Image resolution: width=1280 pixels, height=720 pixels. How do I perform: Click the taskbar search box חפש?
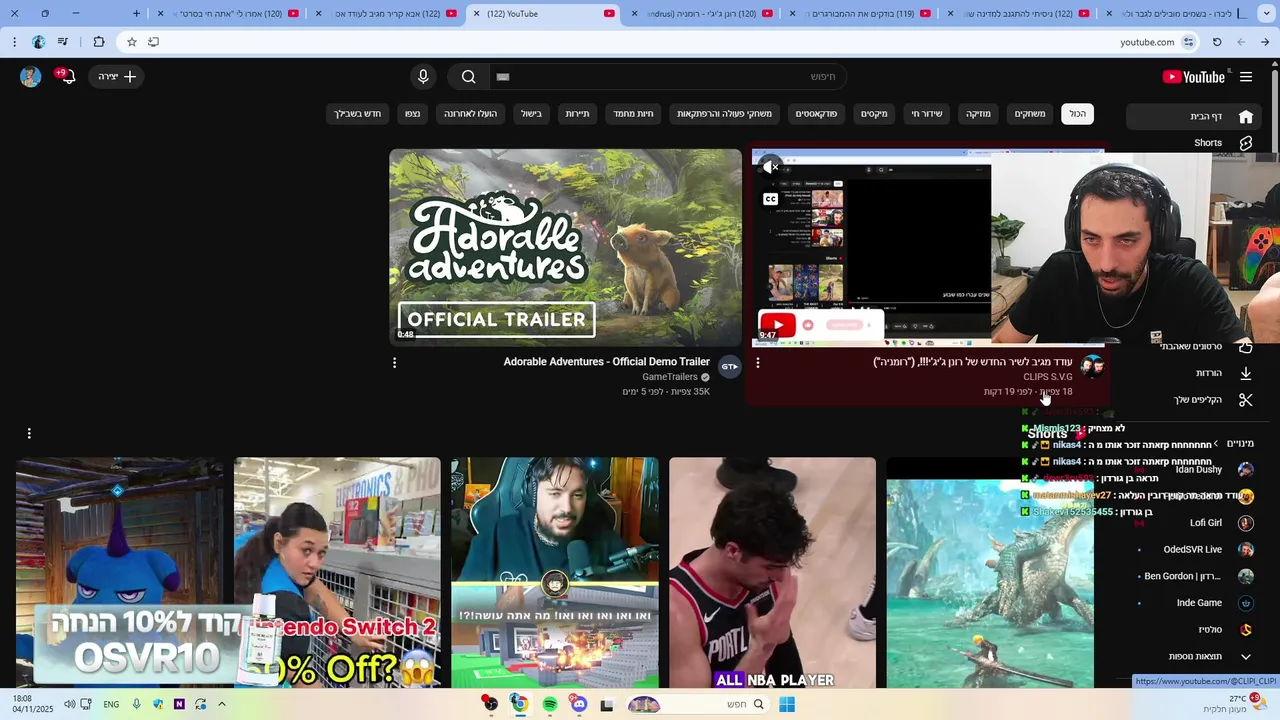(x=696, y=704)
